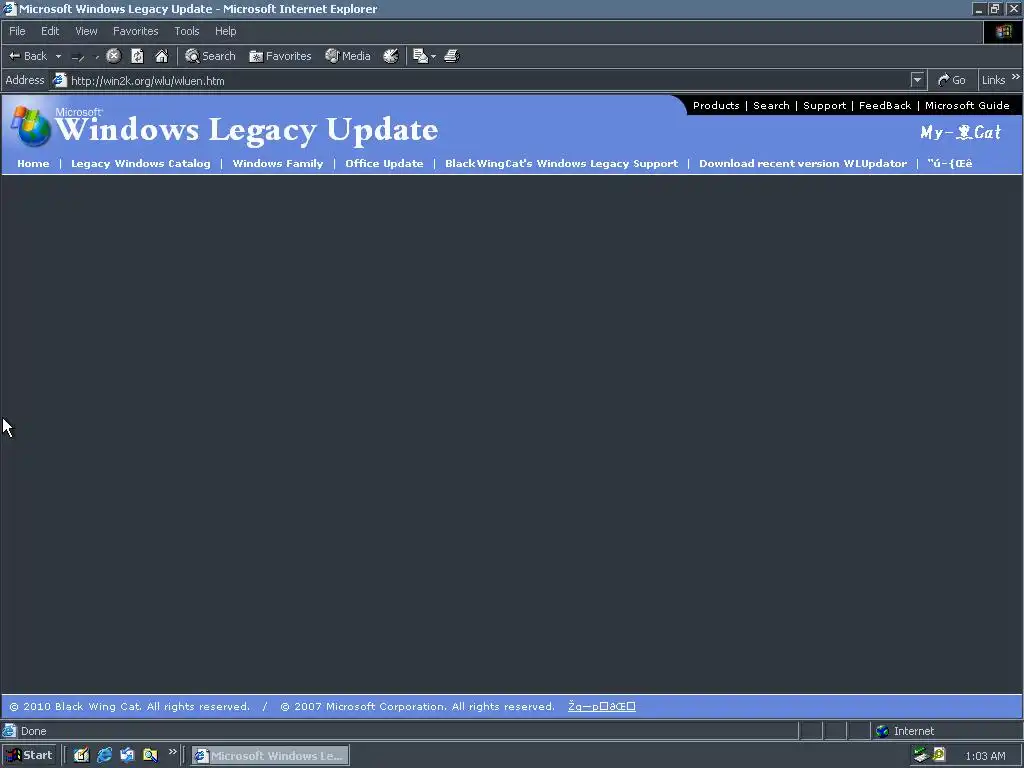Image resolution: width=1024 pixels, height=768 pixels.
Task: Launch the first Quick Launch desktop icon
Action: tap(81, 756)
